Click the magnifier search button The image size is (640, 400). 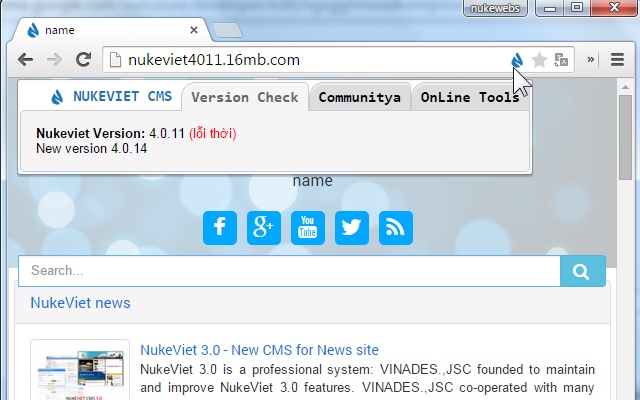pyautogui.click(x=583, y=271)
